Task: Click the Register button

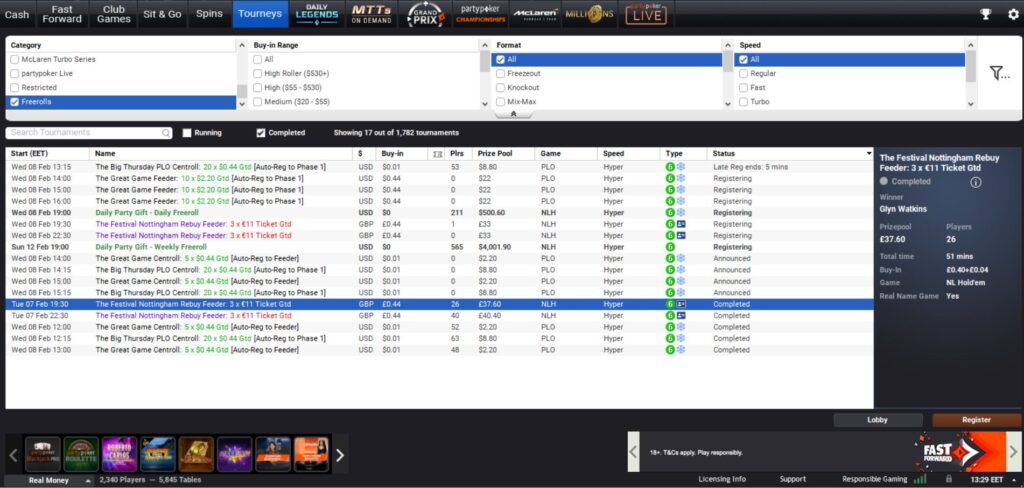Action: pyautogui.click(x=976, y=420)
